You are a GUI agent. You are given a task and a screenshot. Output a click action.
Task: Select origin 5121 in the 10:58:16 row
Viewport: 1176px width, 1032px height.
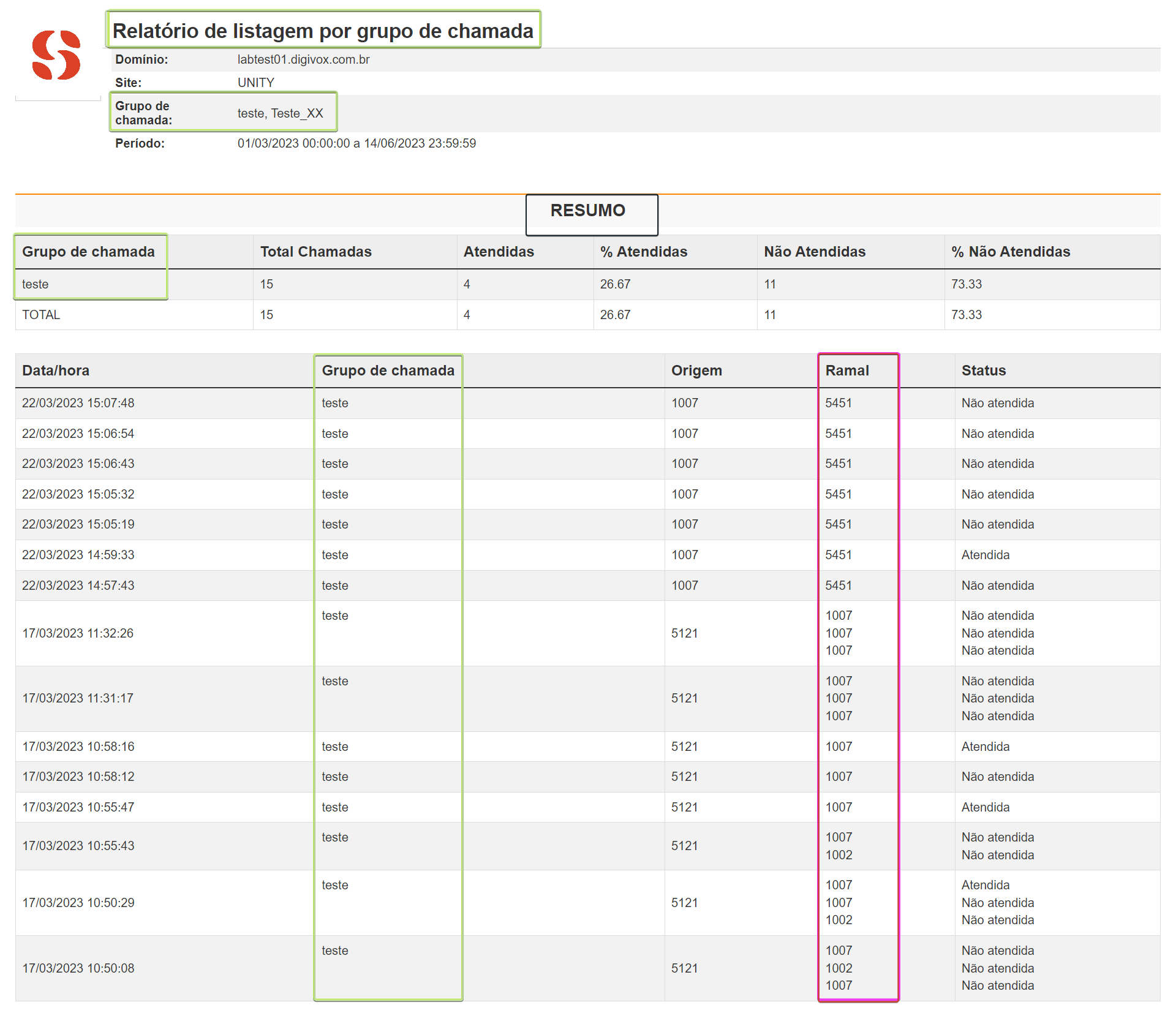click(685, 747)
